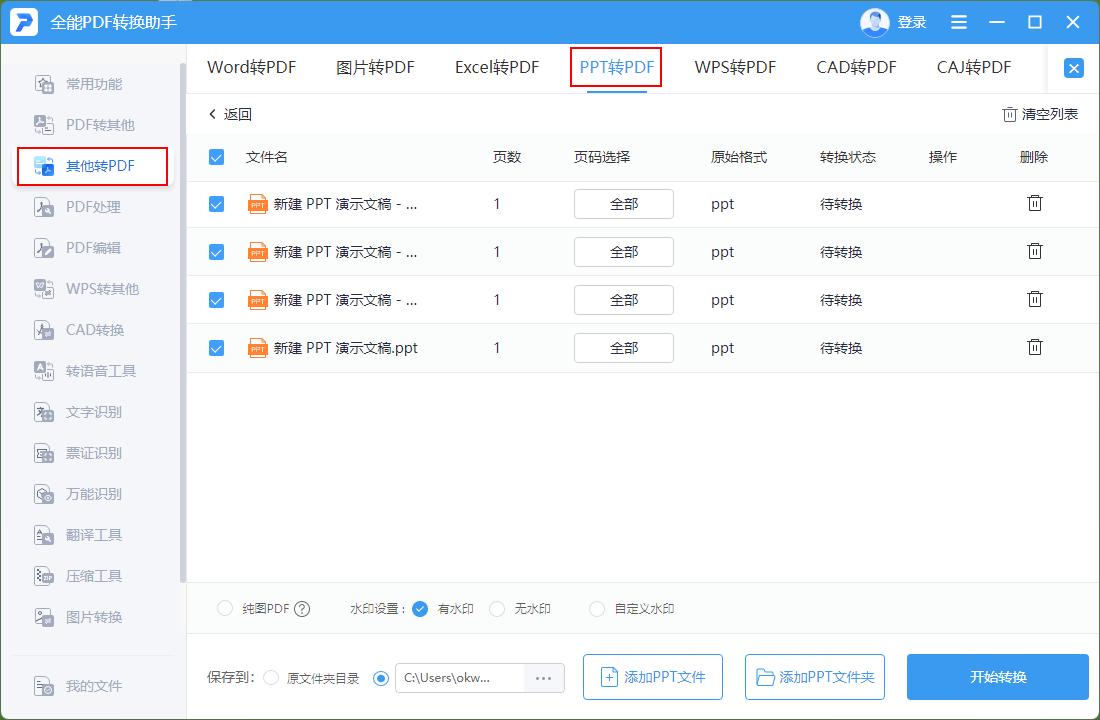This screenshot has width=1100, height=720.
Task: Uncheck the second file's checkbox
Action: [x=216, y=252]
